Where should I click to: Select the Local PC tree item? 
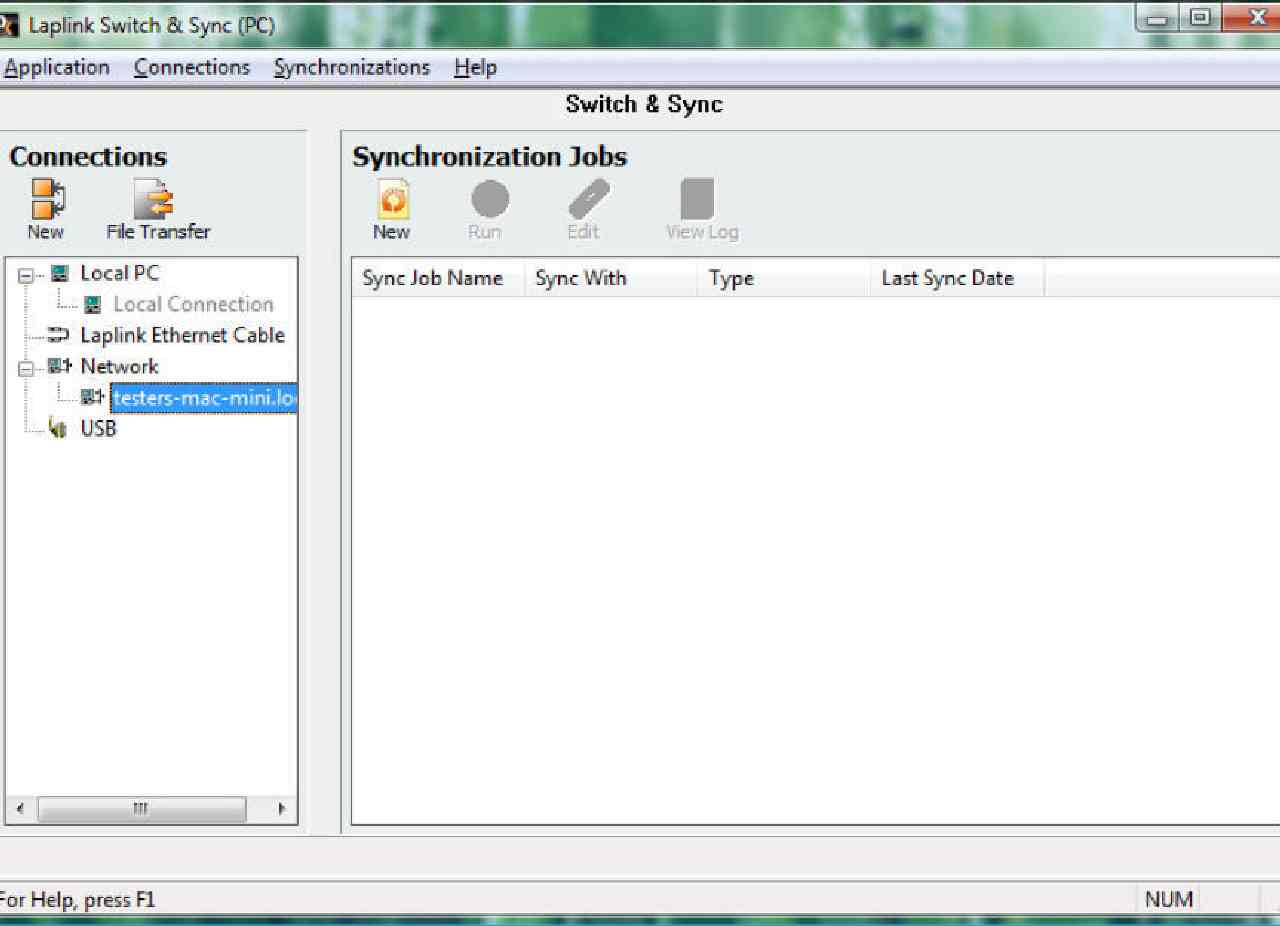tap(120, 273)
